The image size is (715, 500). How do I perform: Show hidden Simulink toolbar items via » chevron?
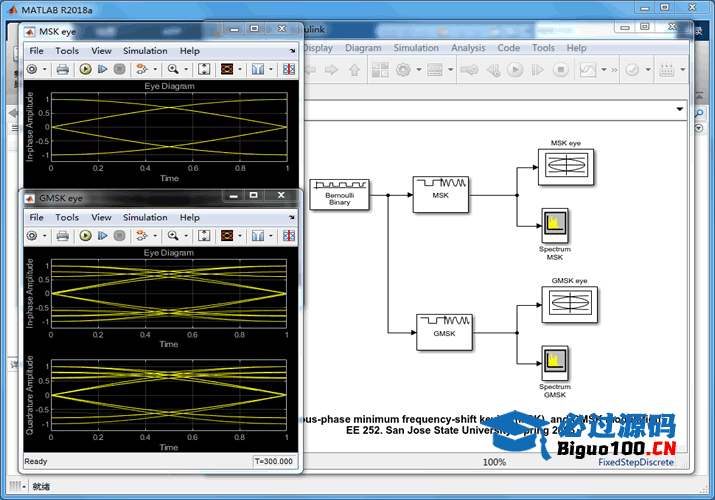(614, 70)
